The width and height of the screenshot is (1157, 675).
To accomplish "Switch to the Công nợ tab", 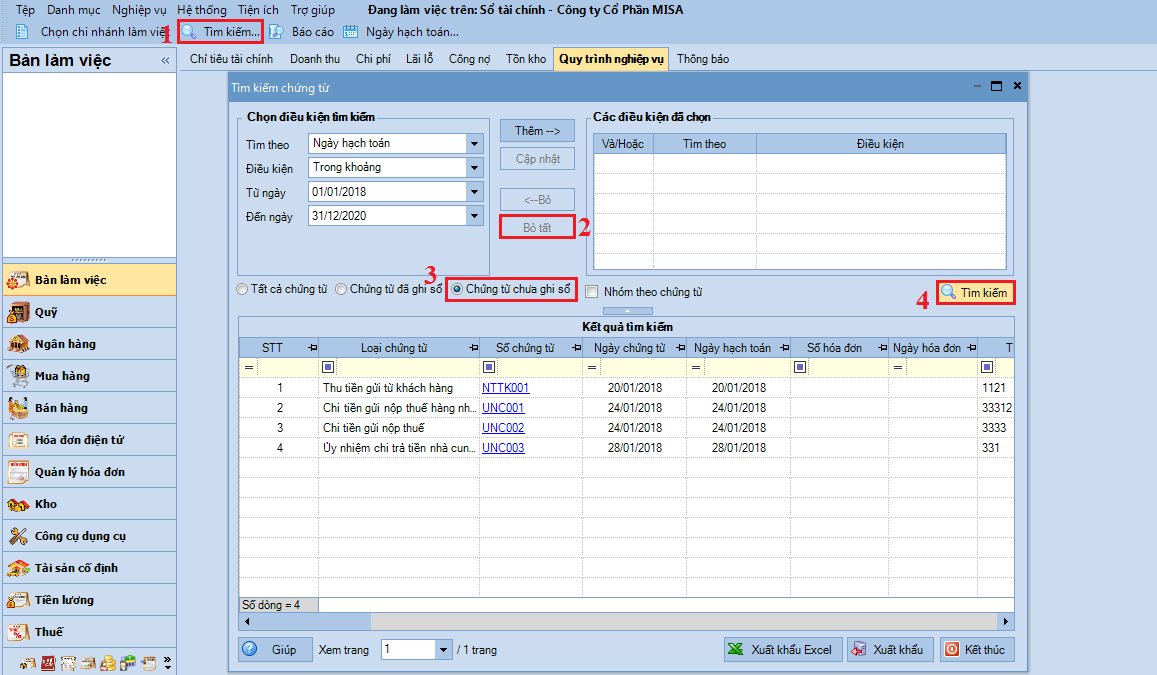I will point(469,59).
